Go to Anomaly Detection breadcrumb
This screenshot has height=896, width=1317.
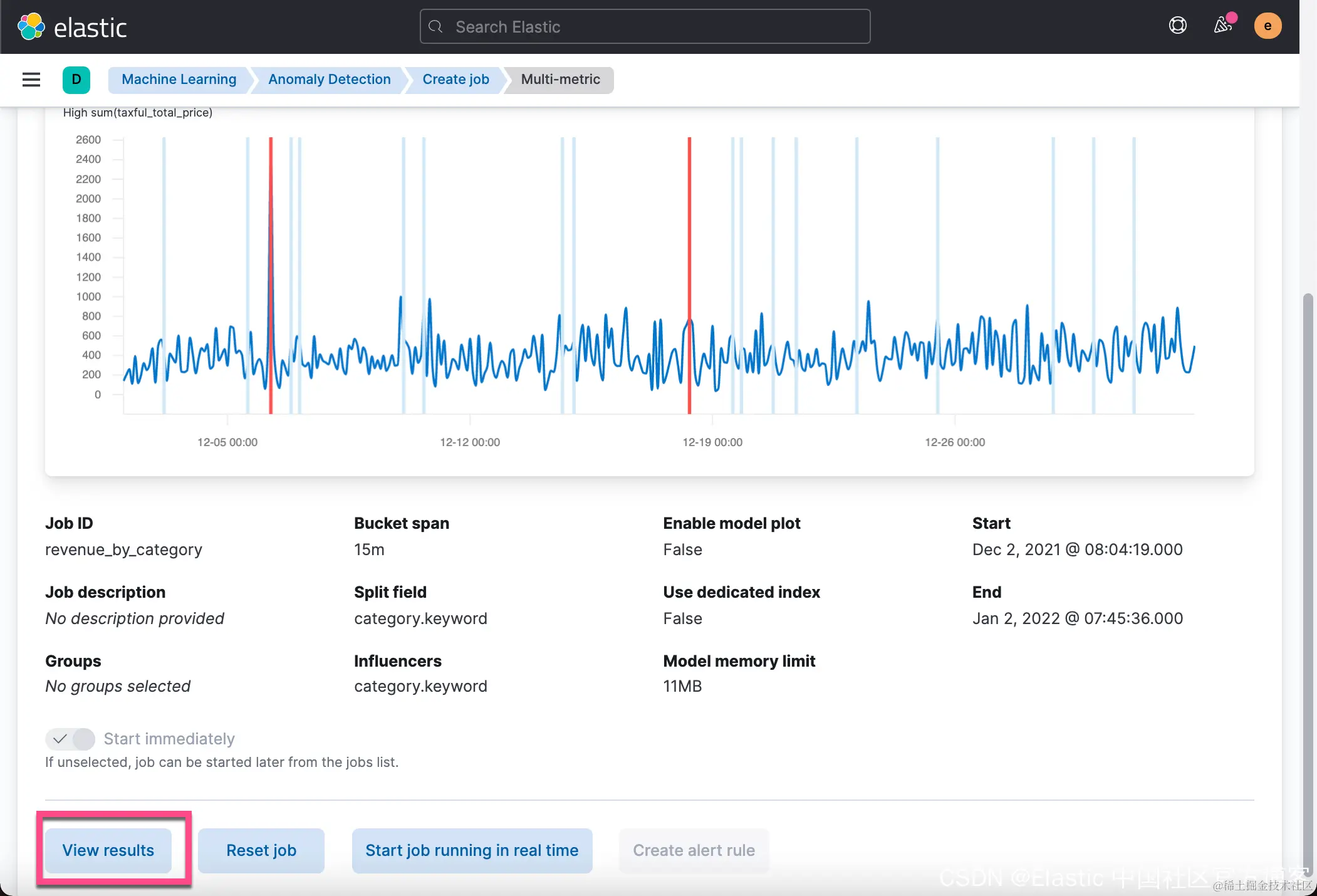329,80
